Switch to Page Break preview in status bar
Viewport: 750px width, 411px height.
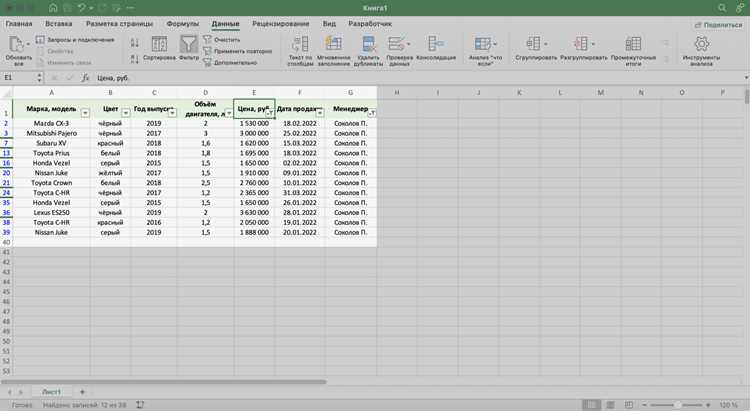coord(629,405)
